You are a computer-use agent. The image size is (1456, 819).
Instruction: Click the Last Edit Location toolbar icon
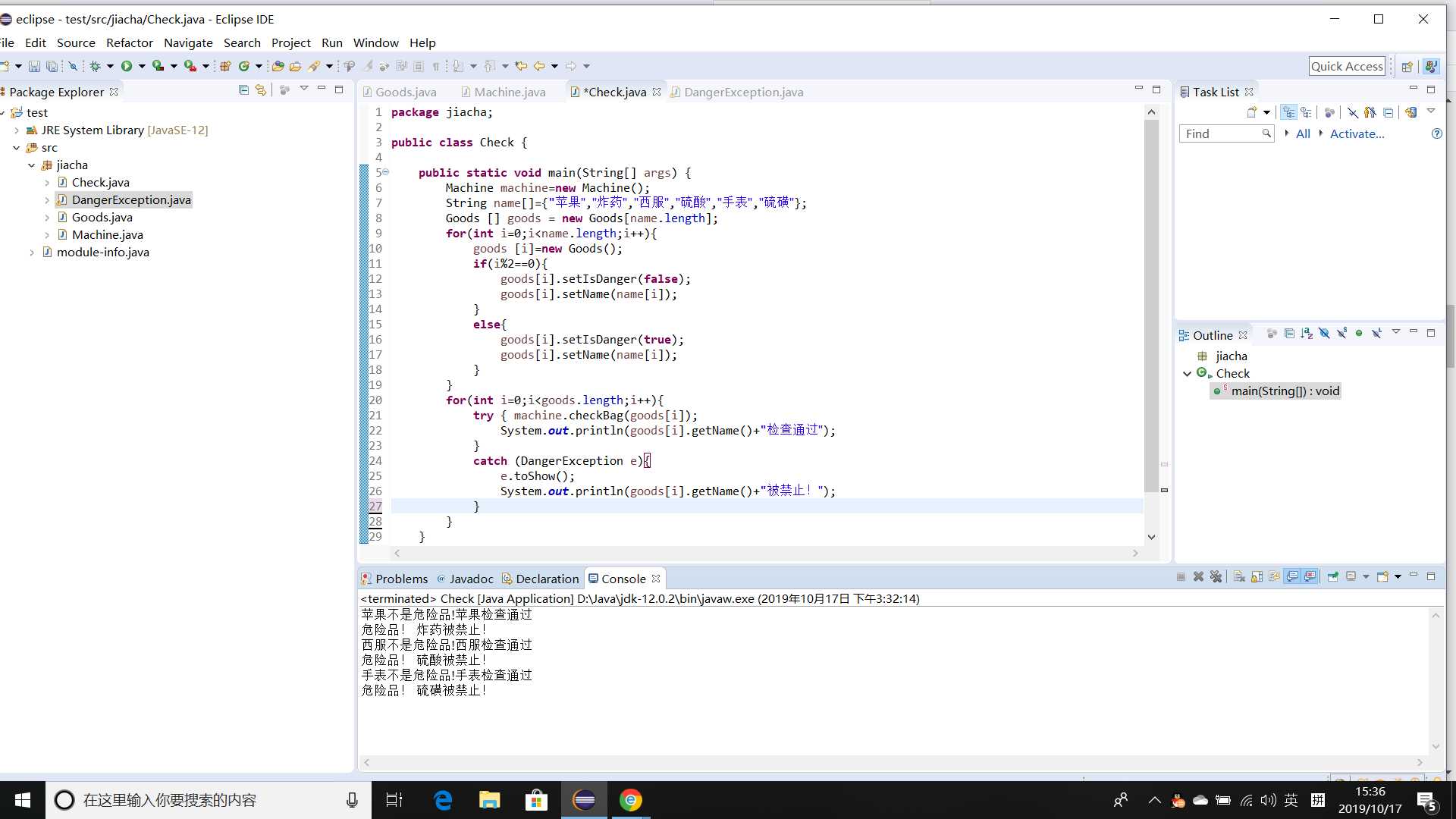[521, 67]
